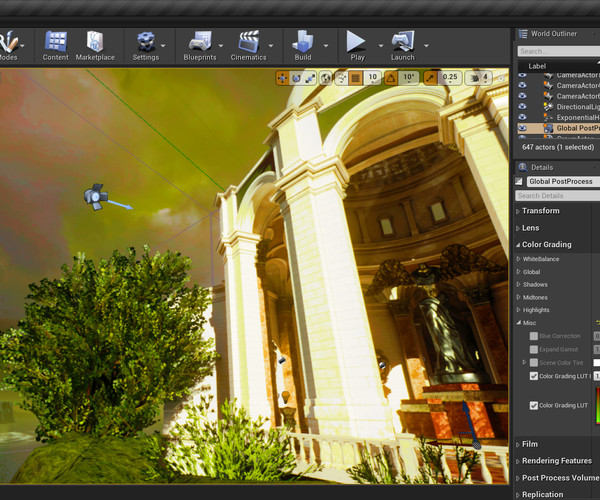
Task: Select the Global PostProcess row in the outliner
Action: pyautogui.click(x=559, y=128)
